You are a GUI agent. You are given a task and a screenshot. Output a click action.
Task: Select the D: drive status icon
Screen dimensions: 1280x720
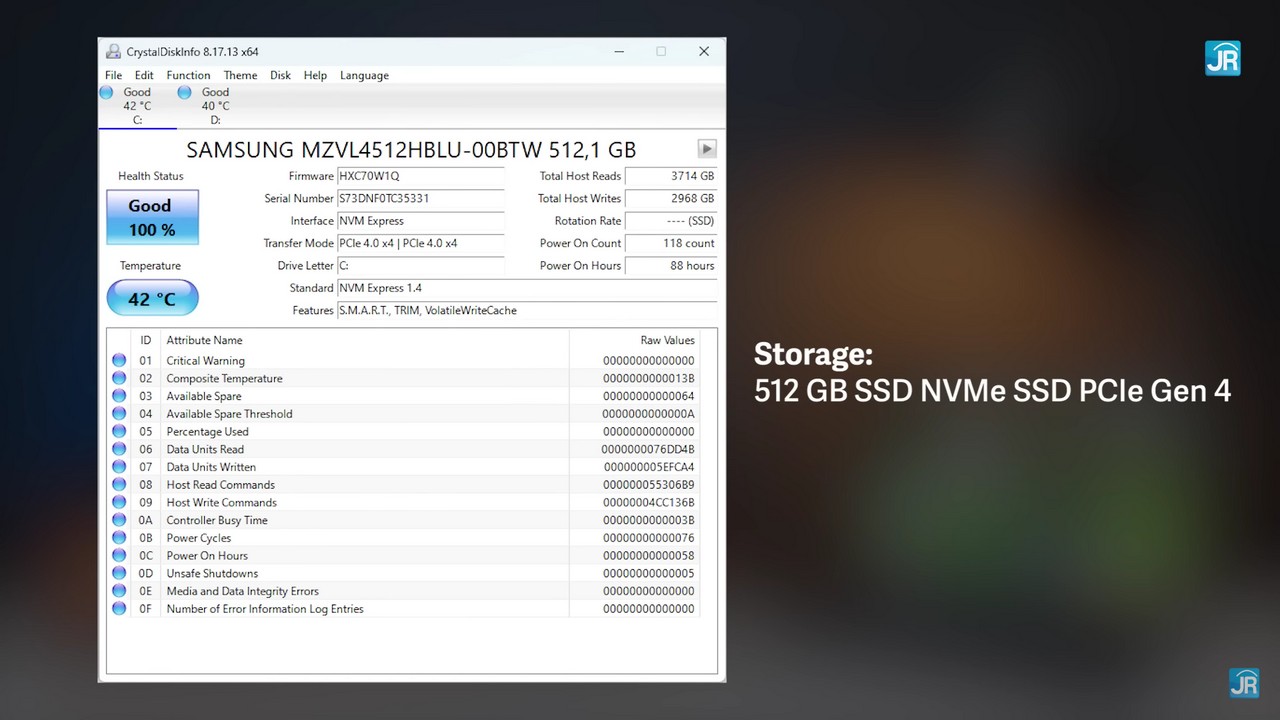click(185, 92)
